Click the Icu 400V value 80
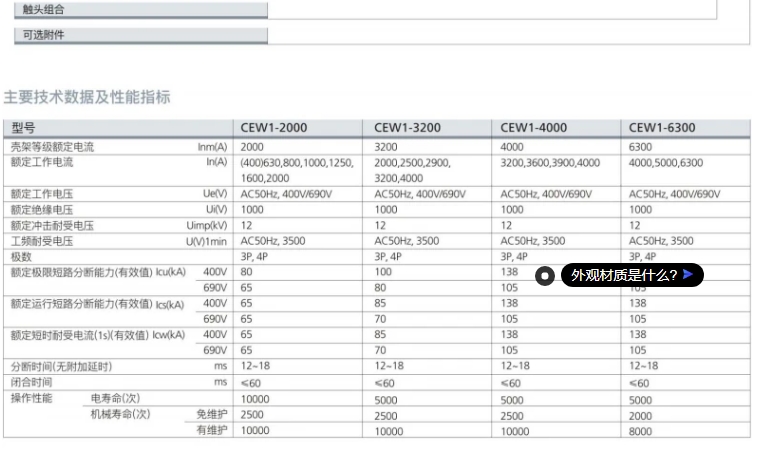 (247, 272)
